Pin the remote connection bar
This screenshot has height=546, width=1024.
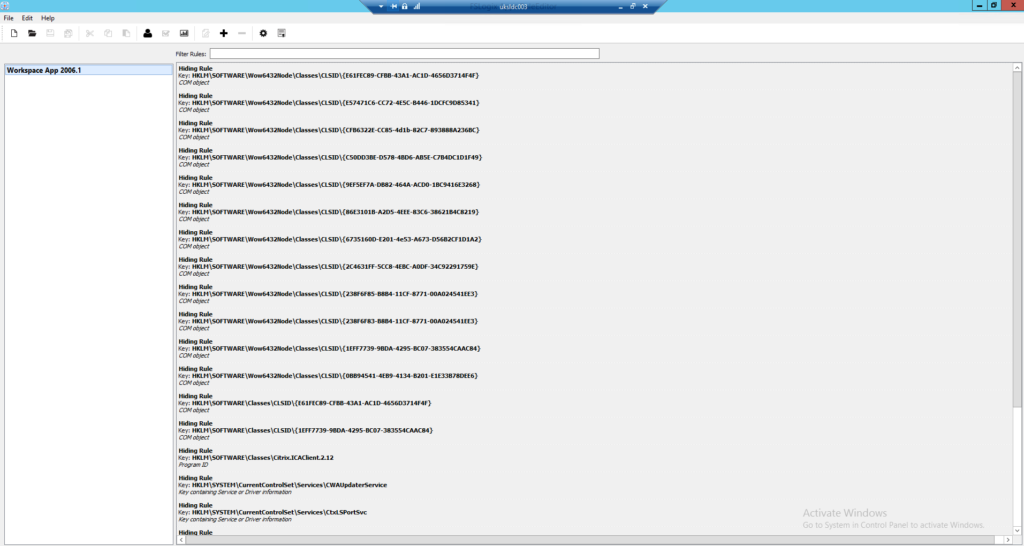[x=393, y=6]
